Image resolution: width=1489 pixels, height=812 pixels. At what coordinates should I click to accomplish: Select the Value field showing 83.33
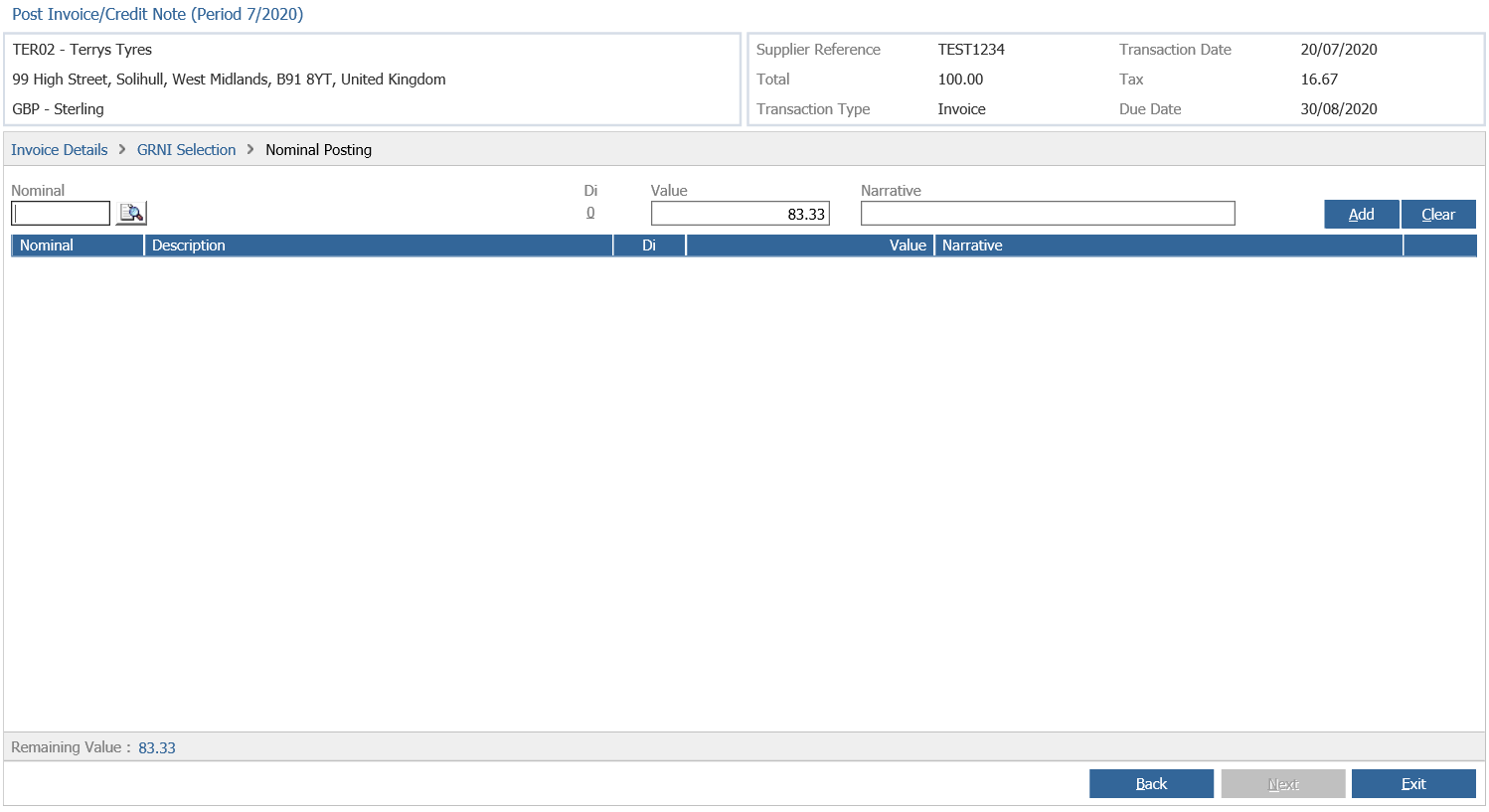point(740,213)
